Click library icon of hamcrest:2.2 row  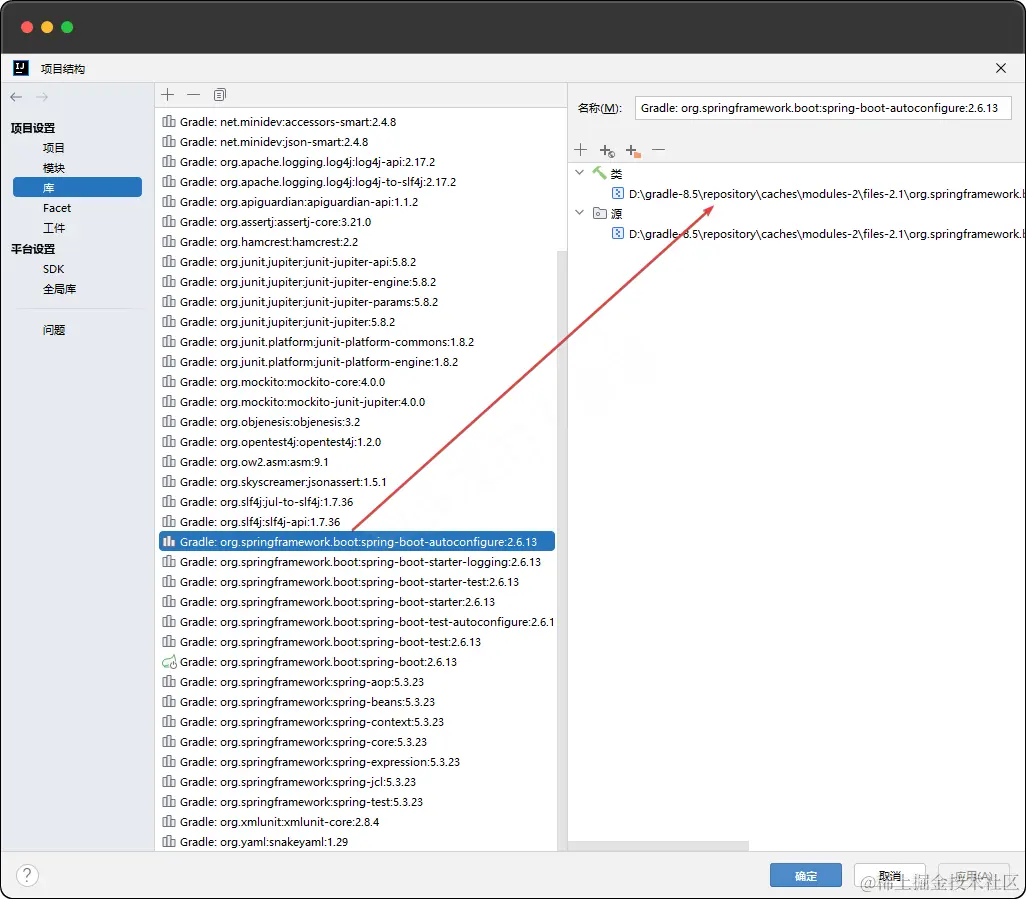(x=169, y=241)
